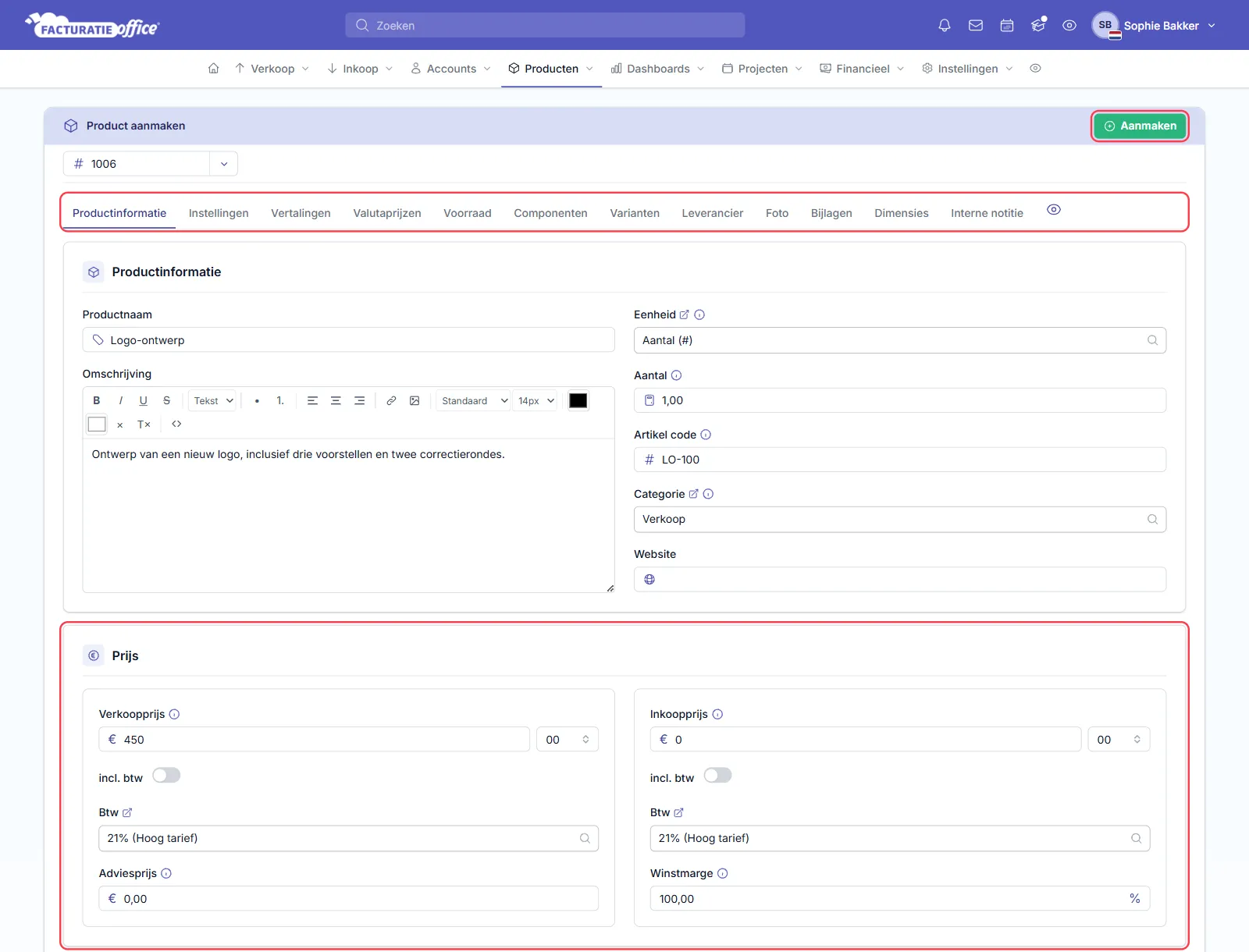Toggle the eye icon in top header
Viewport: 1249px width, 952px height.
click(1069, 26)
